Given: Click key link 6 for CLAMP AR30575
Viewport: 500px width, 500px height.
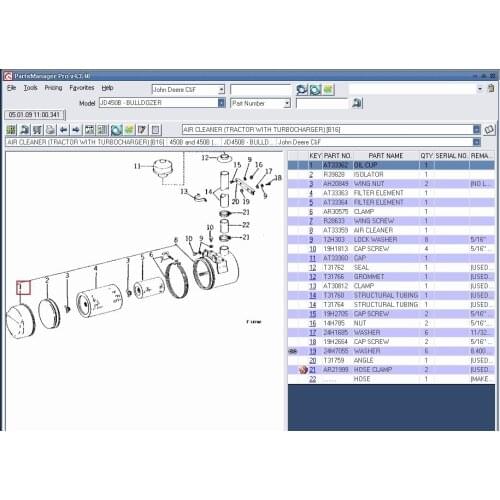Looking at the screenshot, I should [x=311, y=212].
